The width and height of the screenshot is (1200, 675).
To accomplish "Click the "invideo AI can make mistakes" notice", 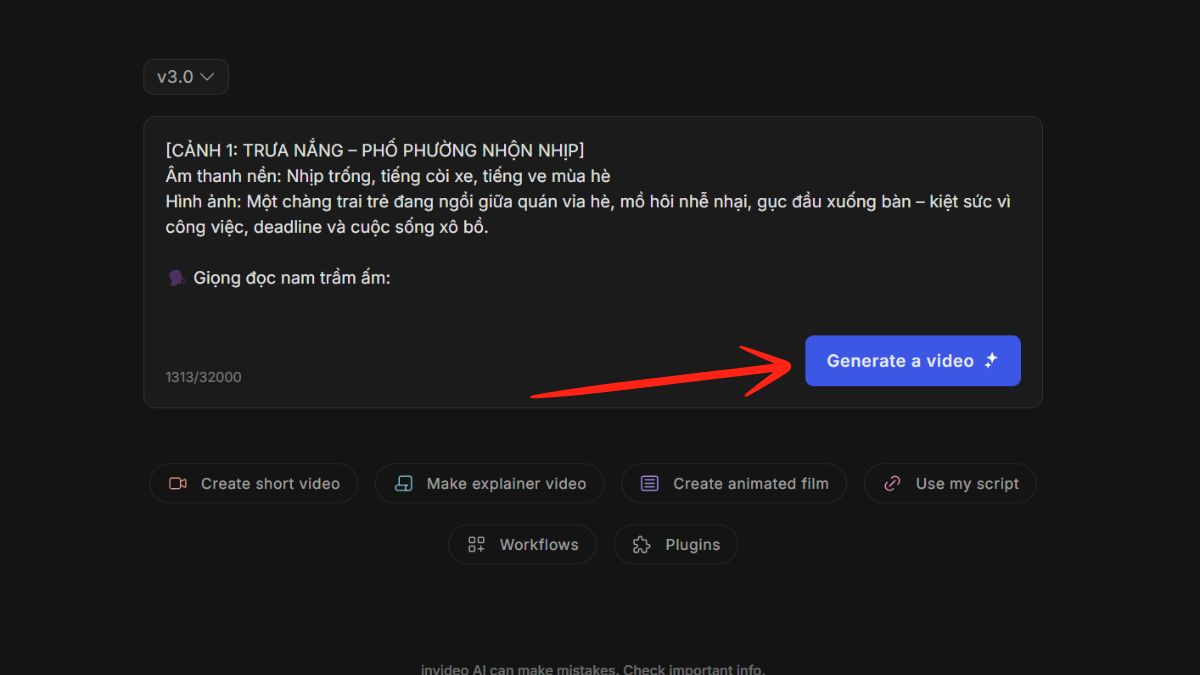I will [x=592, y=669].
